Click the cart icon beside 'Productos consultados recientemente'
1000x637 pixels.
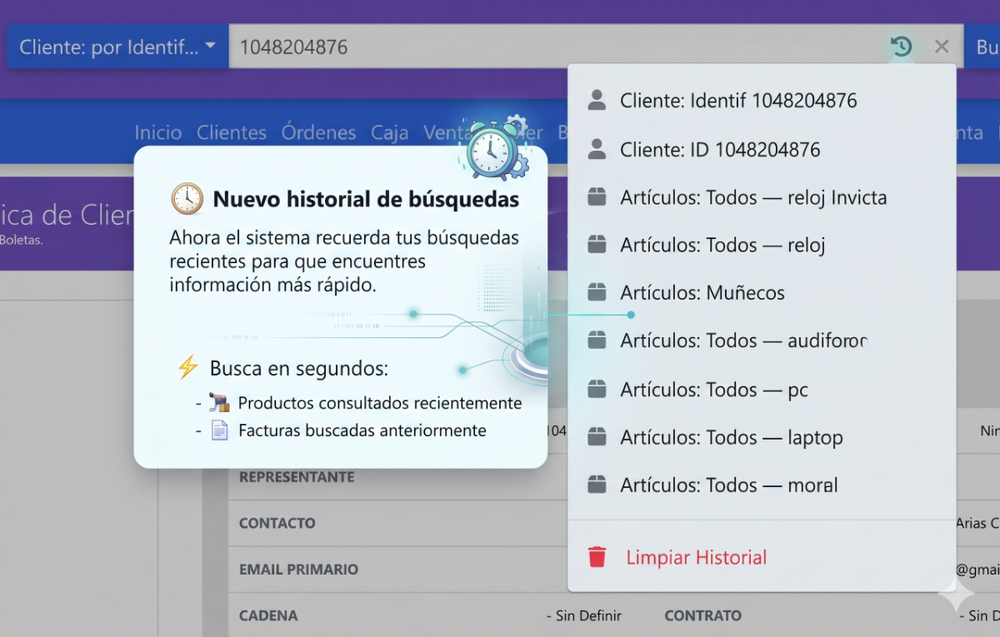pos(219,402)
